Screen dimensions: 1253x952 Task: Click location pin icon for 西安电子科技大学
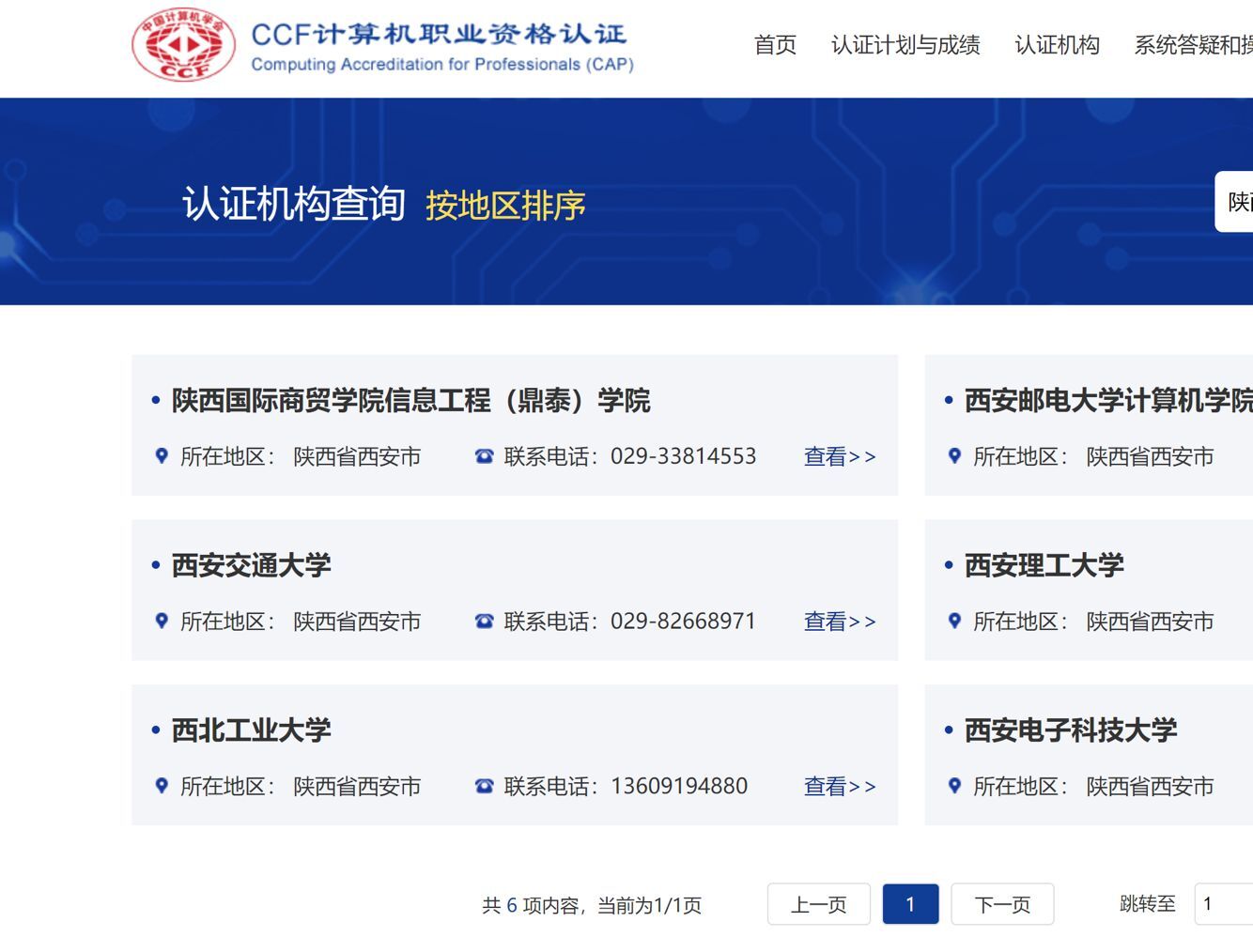click(954, 787)
